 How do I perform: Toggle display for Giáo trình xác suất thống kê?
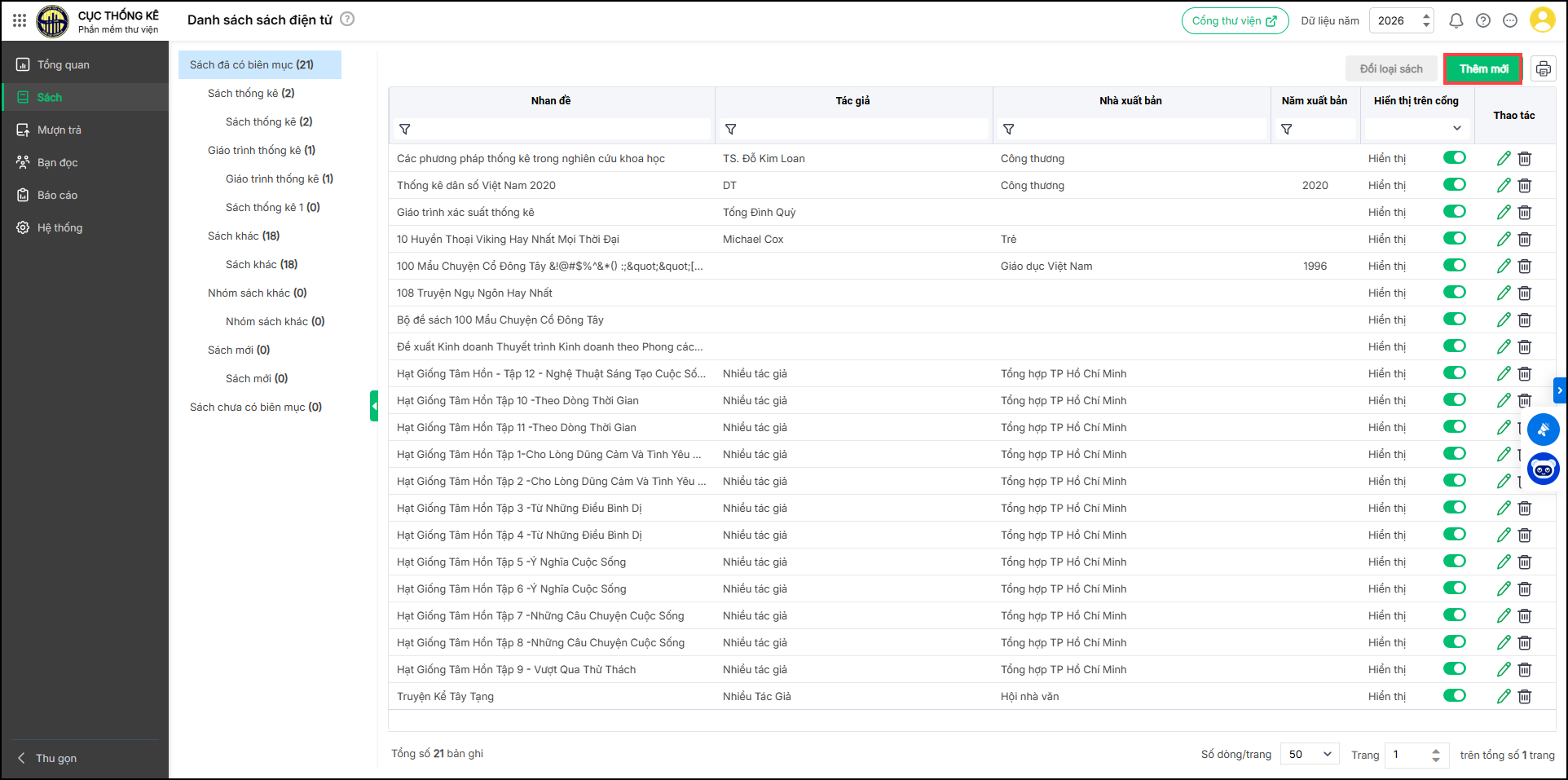[x=1454, y=212]
